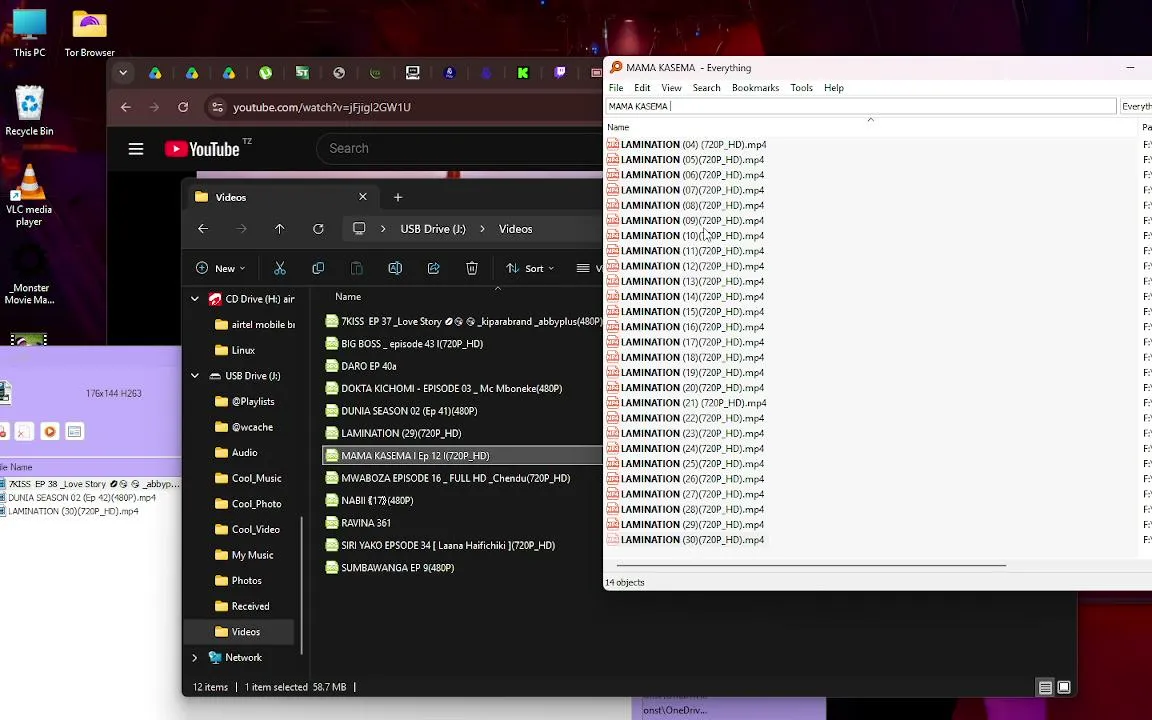Click the Share icon in Explorer toolbar
The height and width of the screenshot is (720, 1152).
pos(433,268)
